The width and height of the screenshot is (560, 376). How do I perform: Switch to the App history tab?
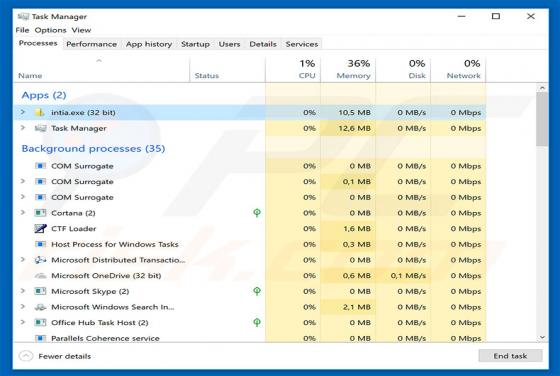pos(149,44)
